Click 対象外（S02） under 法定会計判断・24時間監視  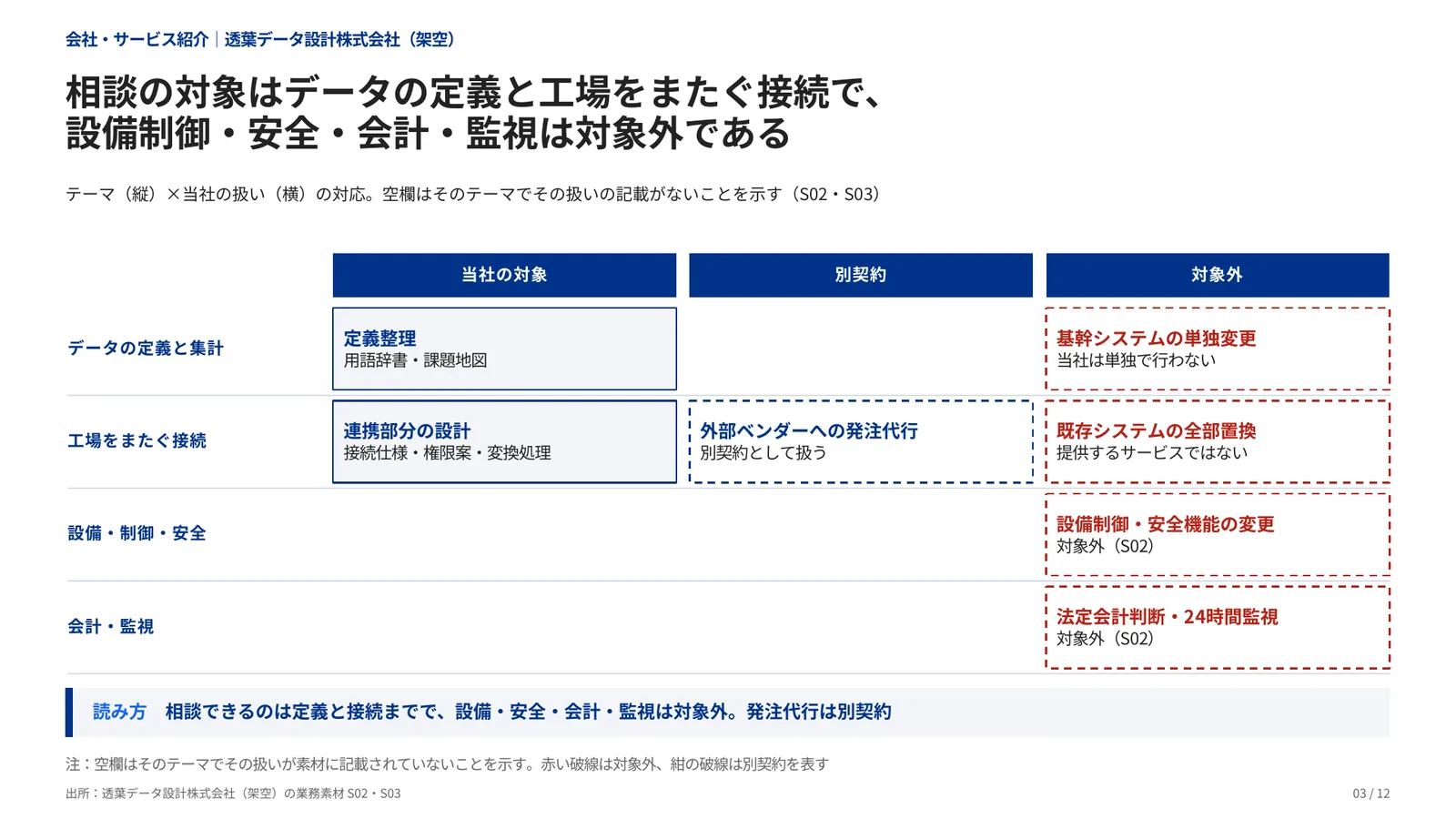coord(1105,639)
